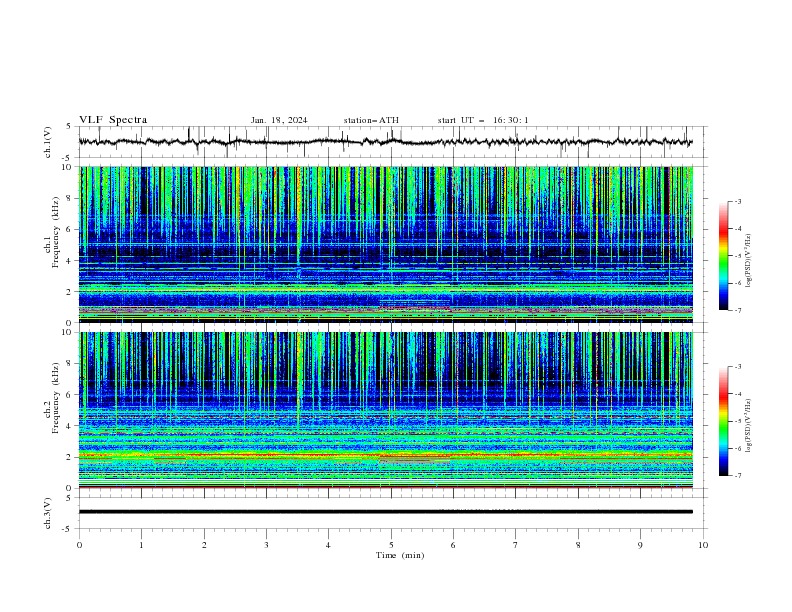Click ch.3 waveform "-5" volt tick label
The width and height of the screenshot is (792, 612).
68,529
